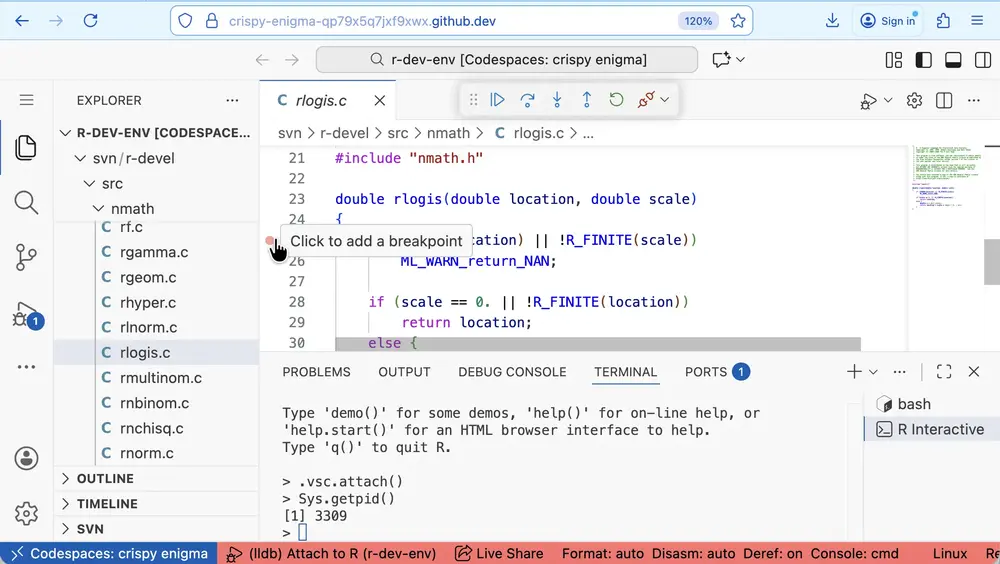Click the Step Out debug arrow
This screenshot has height=564, width=1000.
click(x=587, y=100)
